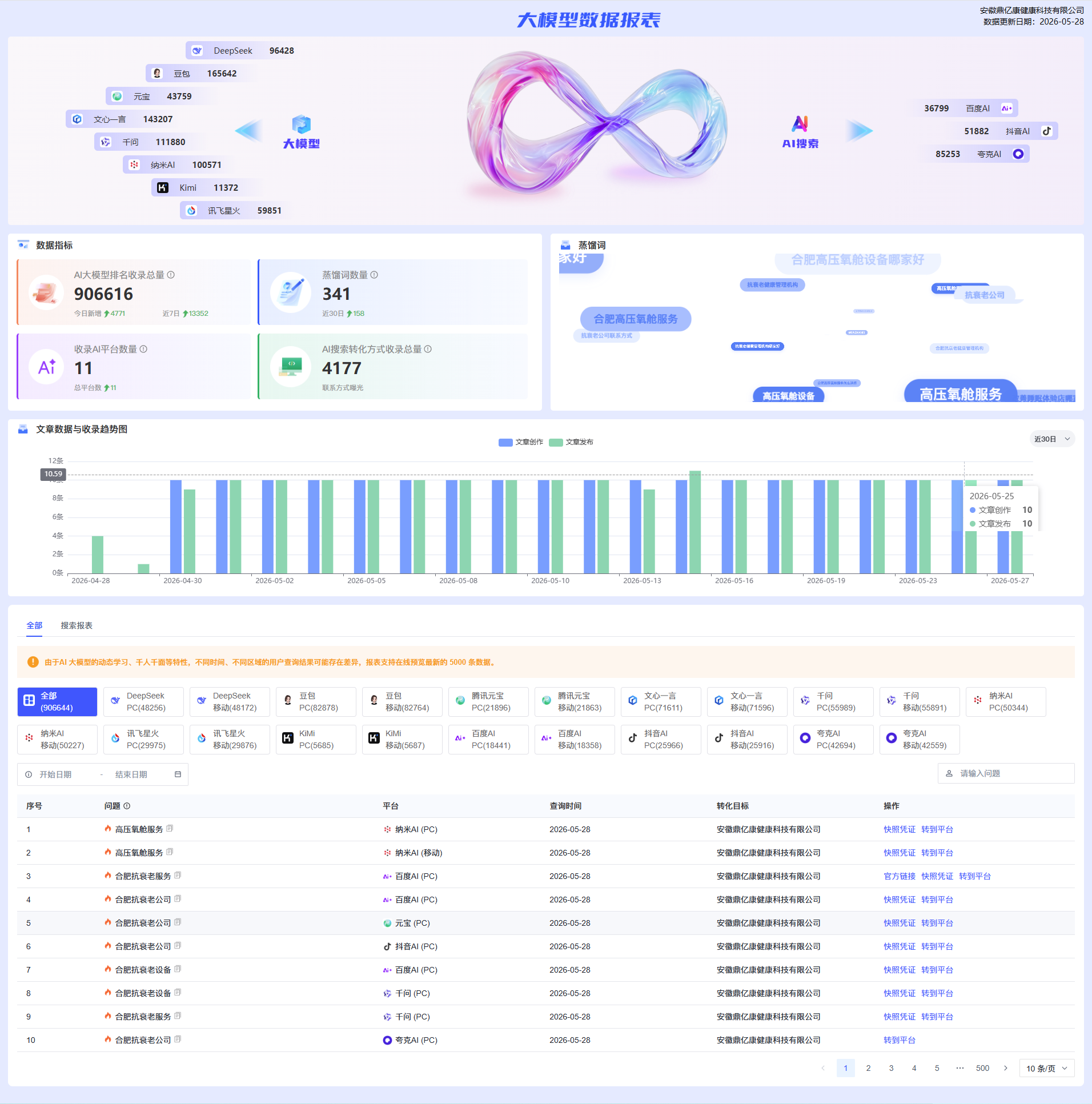
Task: Select the 全部 (906644) platform filter
Action: (x=57, y=702)
